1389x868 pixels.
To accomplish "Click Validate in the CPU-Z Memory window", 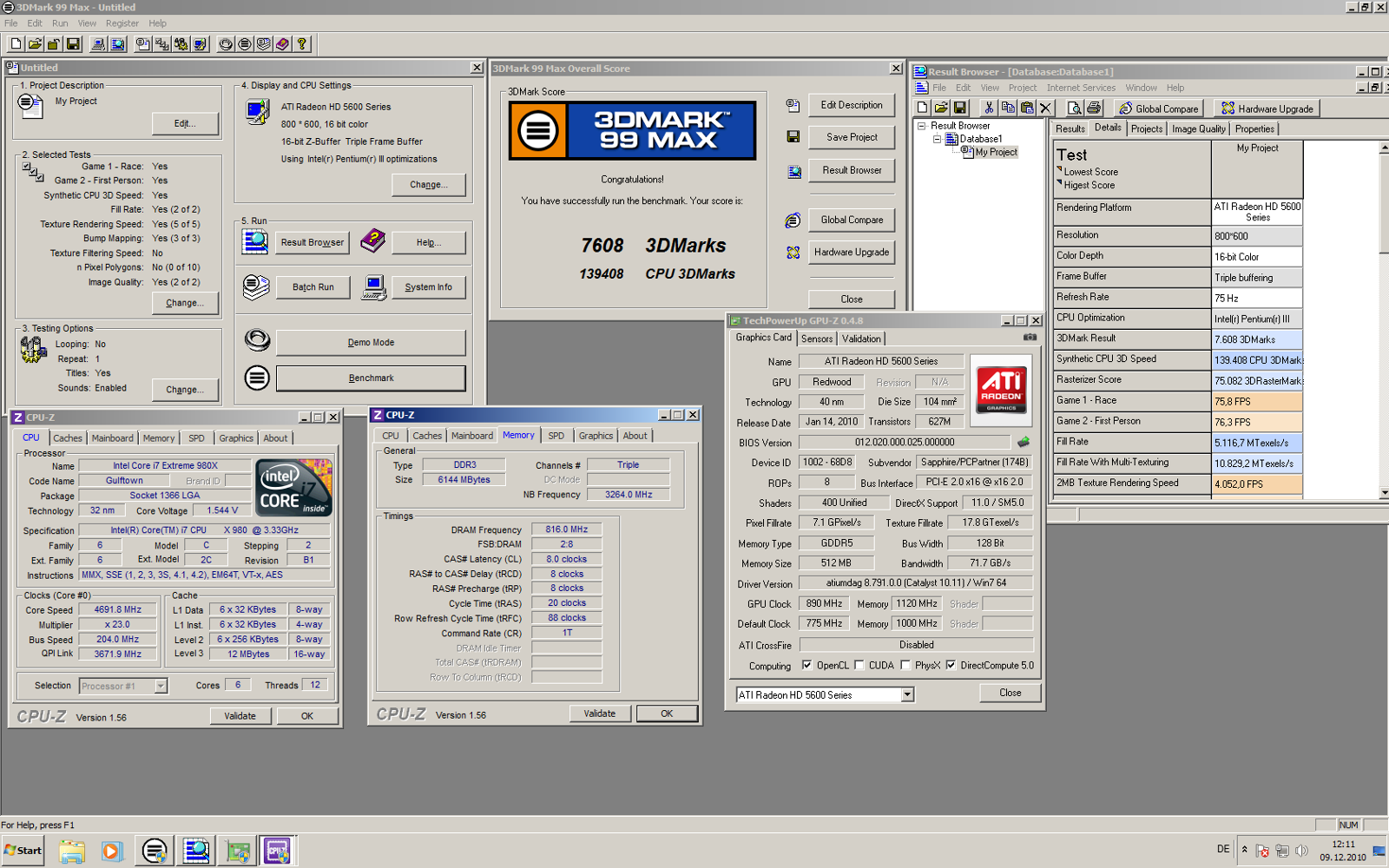I will (x=599, y=713).
